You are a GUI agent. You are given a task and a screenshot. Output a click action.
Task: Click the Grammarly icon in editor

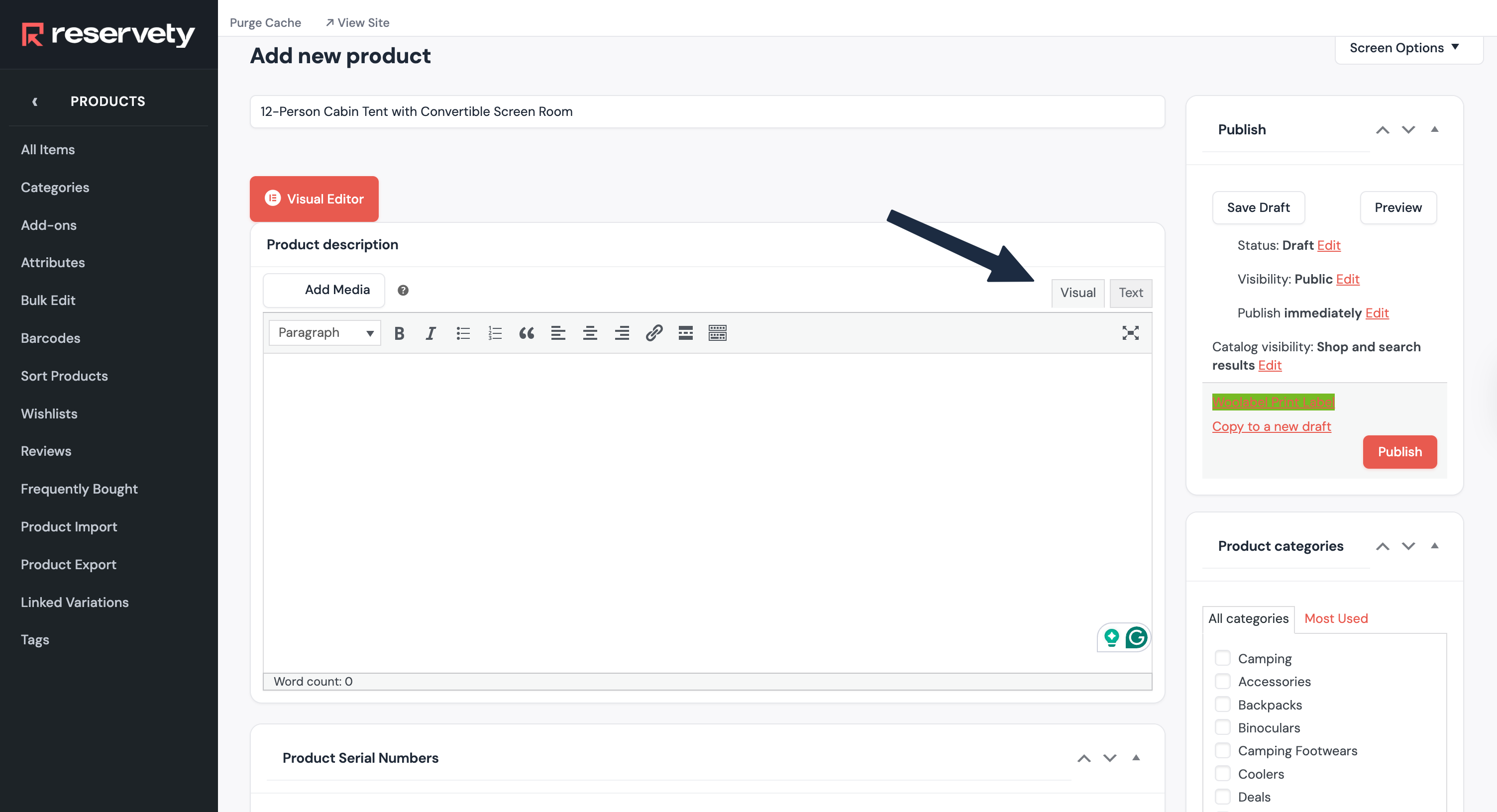tap(1136, 638)
